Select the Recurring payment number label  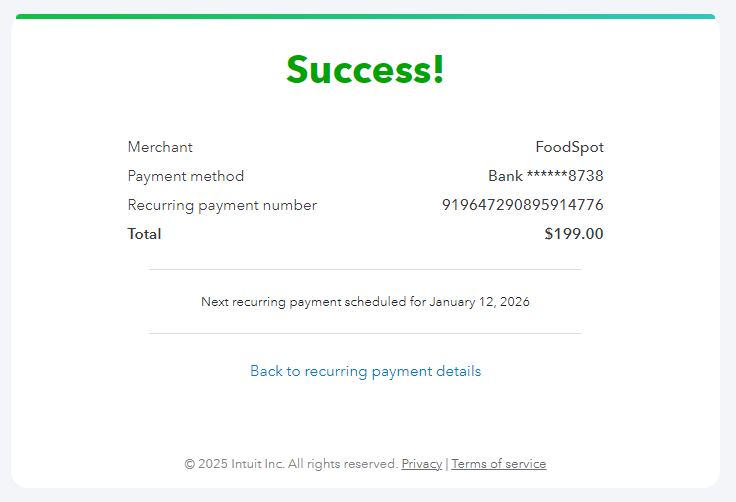tap(222, 205)
